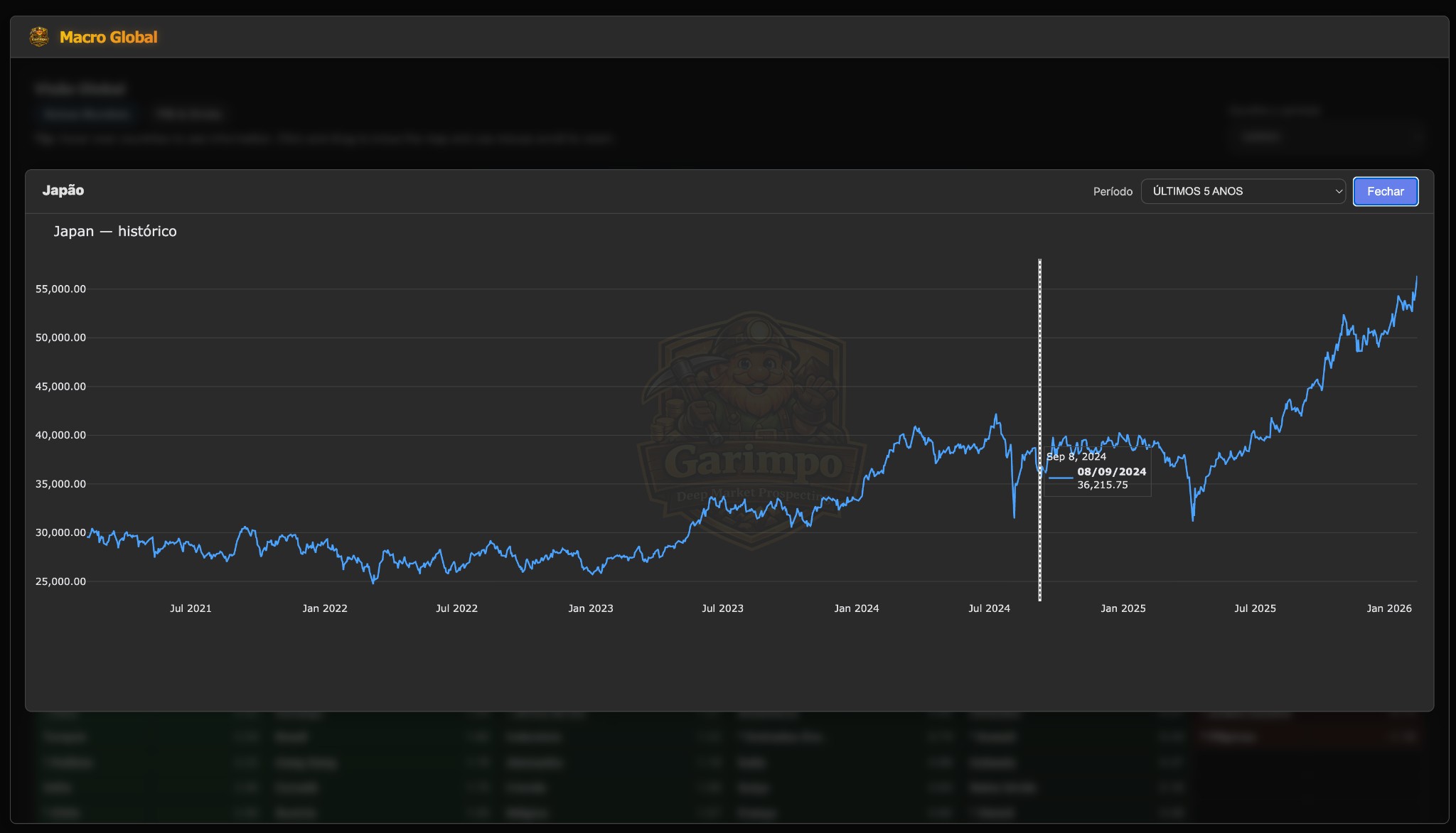The height and width of the screenshot is (833, 1456).
Task: Click the Macro Global miner logo icon
Action: [x=39, y=37]
